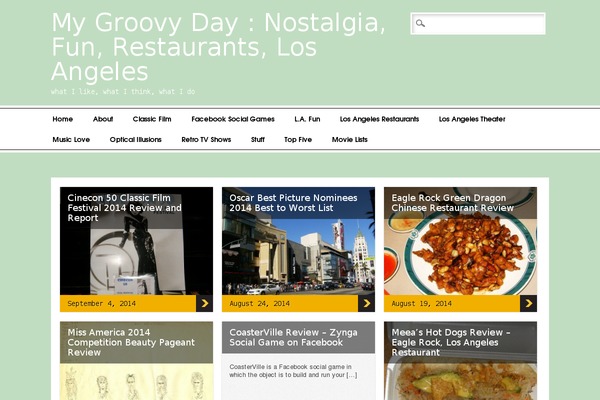Click the August 19, 2014 date bar

coord(452,303)
